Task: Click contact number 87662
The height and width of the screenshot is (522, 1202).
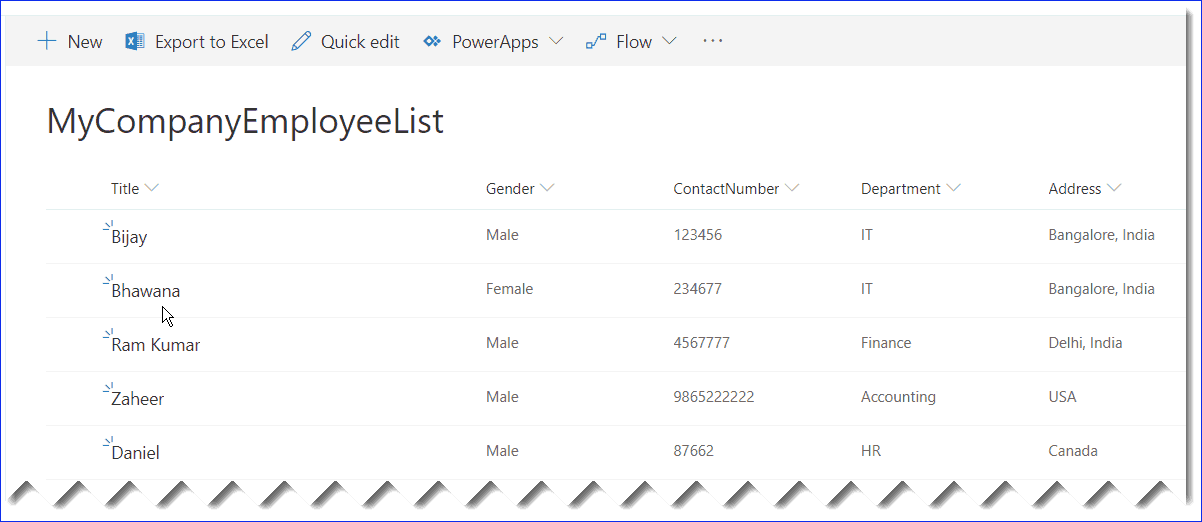Action: (693, 451)
